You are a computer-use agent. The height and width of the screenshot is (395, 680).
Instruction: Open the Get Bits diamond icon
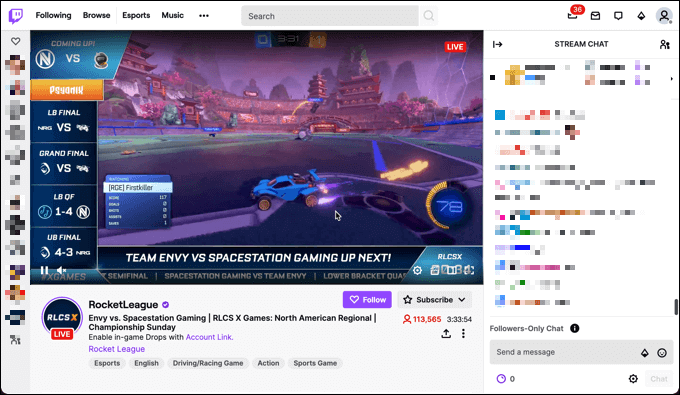(x=641, y=16)
